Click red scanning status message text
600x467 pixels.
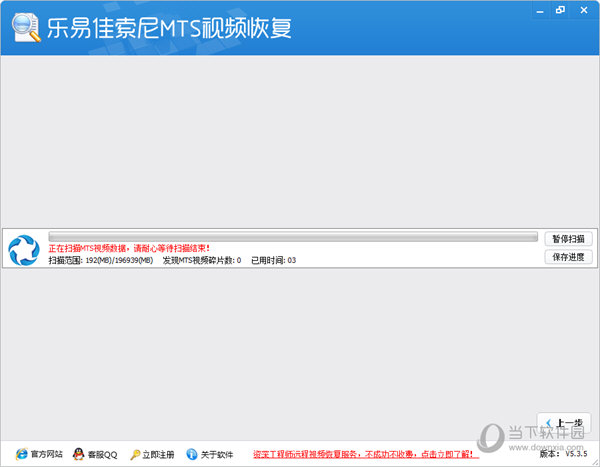(129, 248)
